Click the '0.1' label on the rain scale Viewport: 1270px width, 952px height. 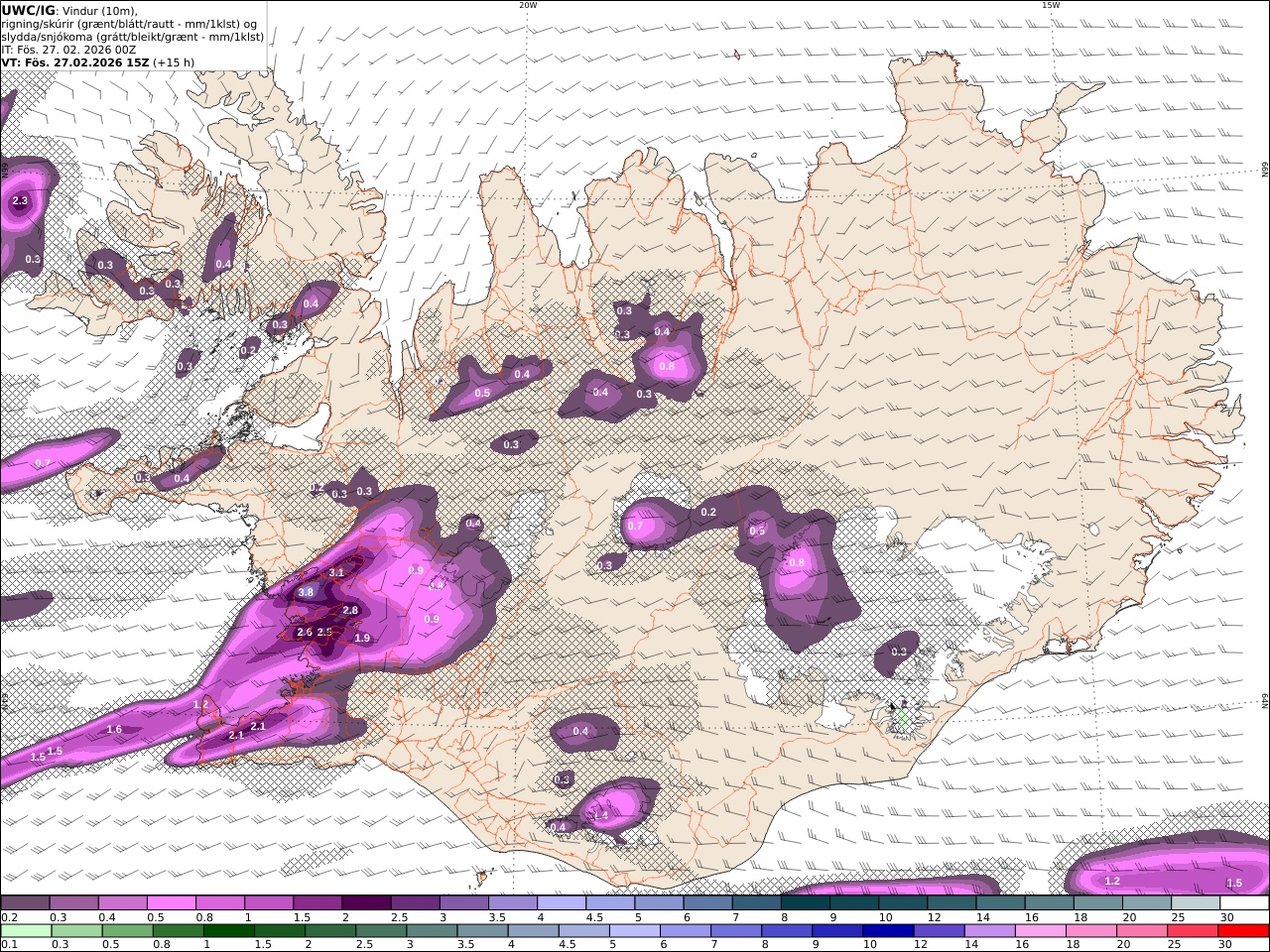coord(9,944)
